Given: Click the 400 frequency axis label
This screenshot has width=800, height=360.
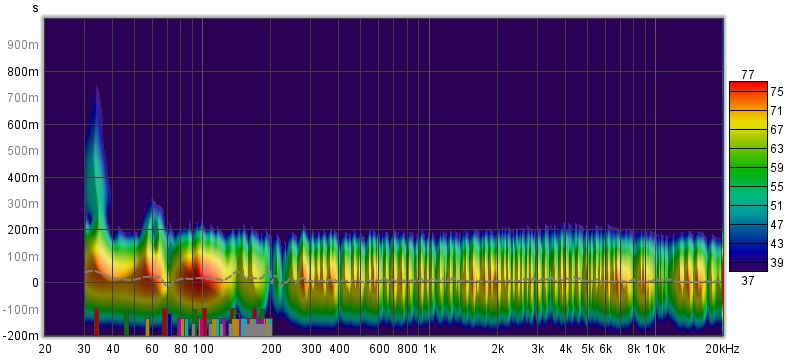Looking at the screenshot, I should 339,349.
